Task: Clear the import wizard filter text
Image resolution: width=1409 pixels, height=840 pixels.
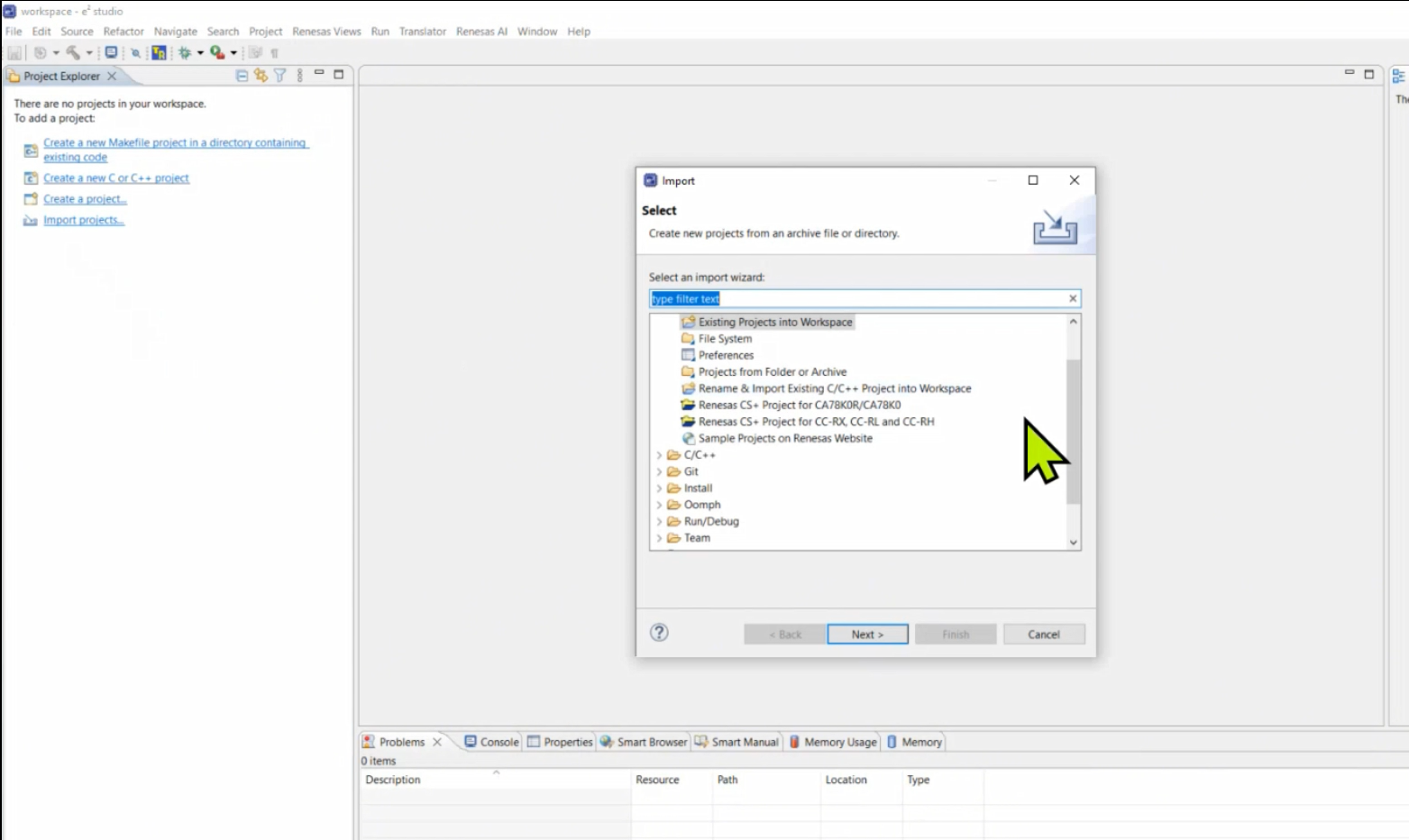Action: click(x=1073, y=298)
